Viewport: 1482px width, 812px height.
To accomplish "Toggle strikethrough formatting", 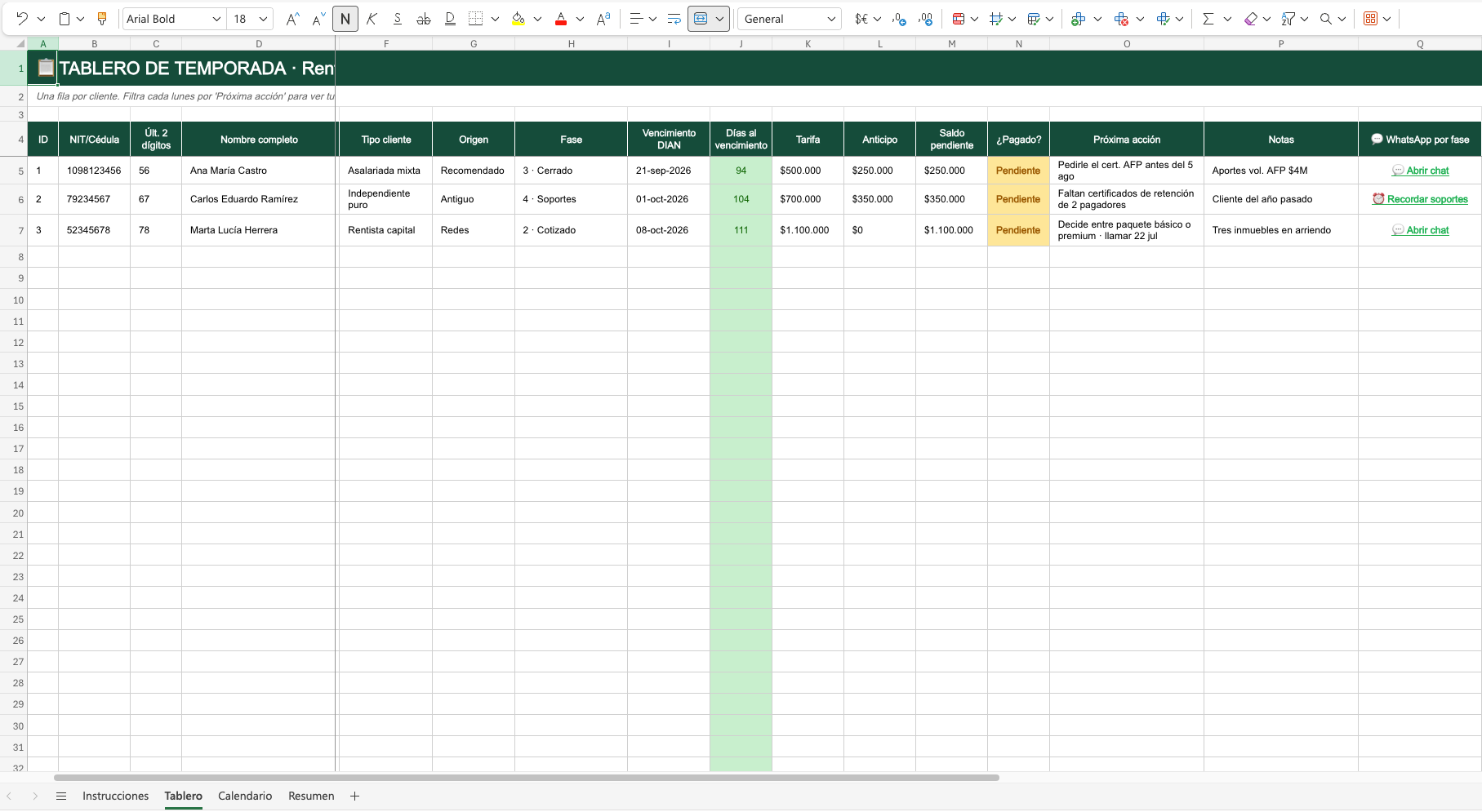I will coord(424,19).
